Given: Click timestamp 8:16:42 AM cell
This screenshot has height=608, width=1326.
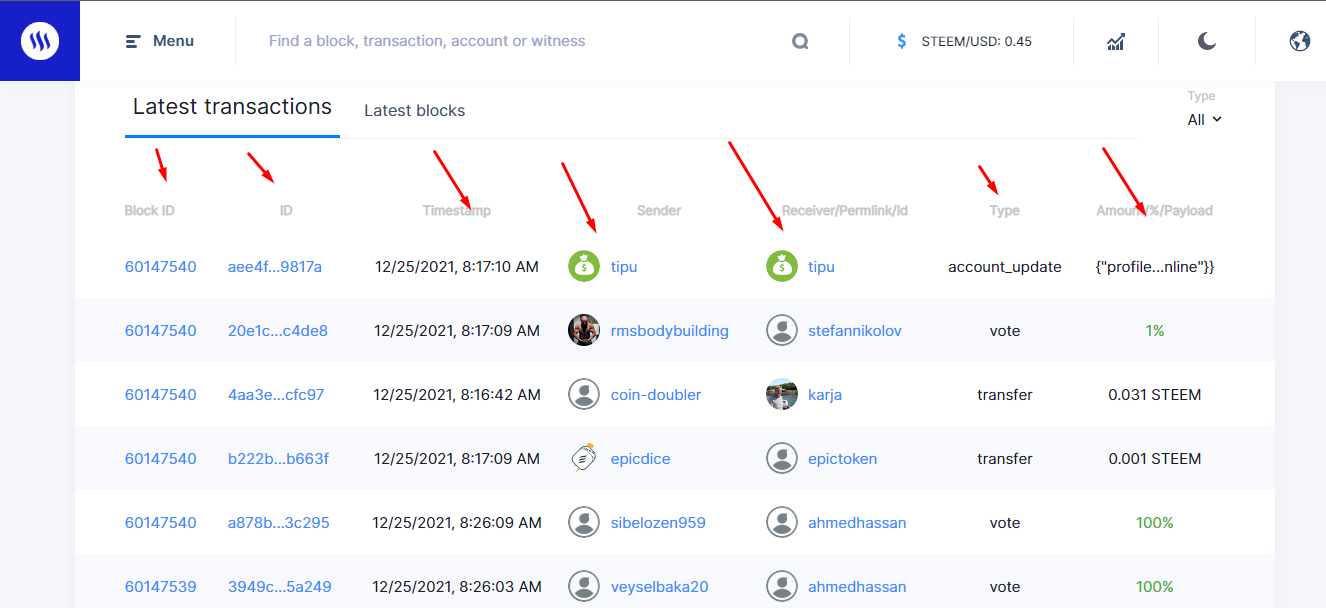Looking at the screenshot, I should pyautogui.click(x=457, y=395).
